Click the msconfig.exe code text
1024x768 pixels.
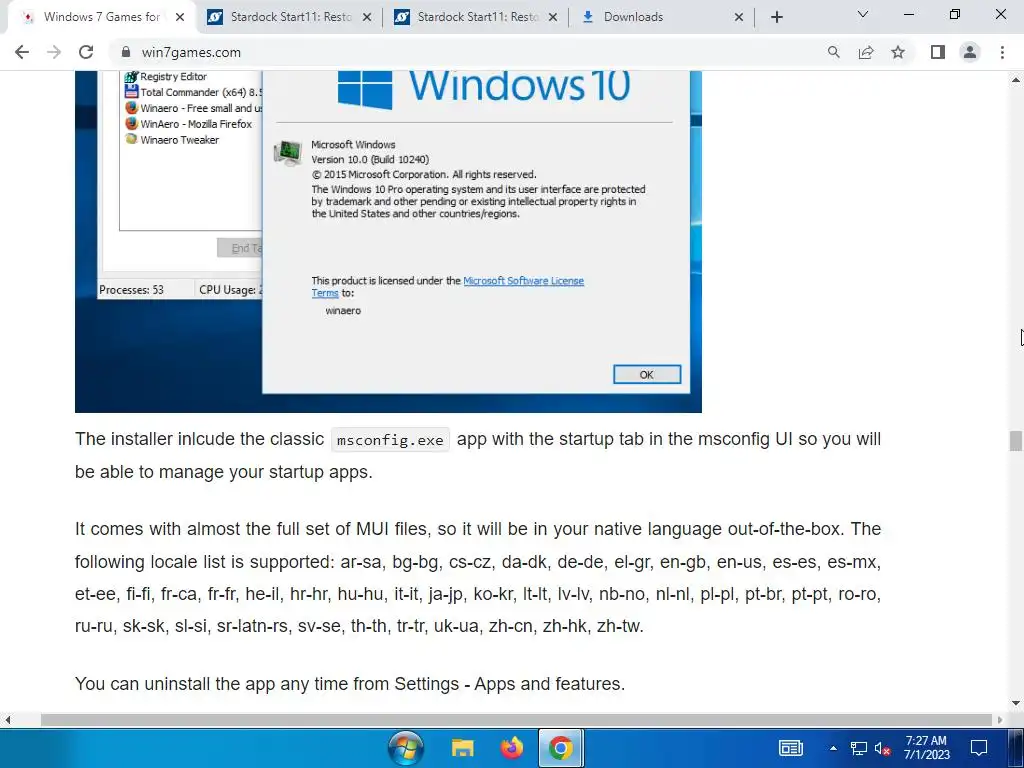[x=390, y=440]
